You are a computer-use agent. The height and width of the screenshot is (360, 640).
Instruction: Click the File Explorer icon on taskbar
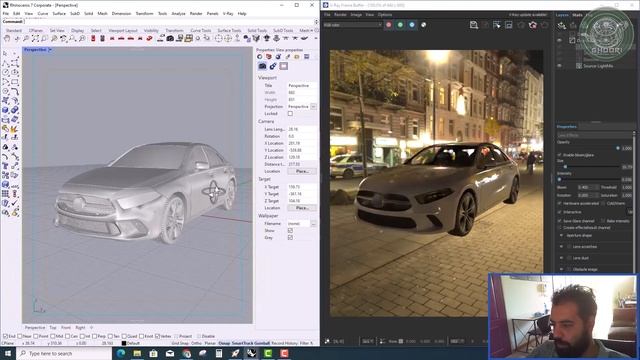[x=137, y=353]
